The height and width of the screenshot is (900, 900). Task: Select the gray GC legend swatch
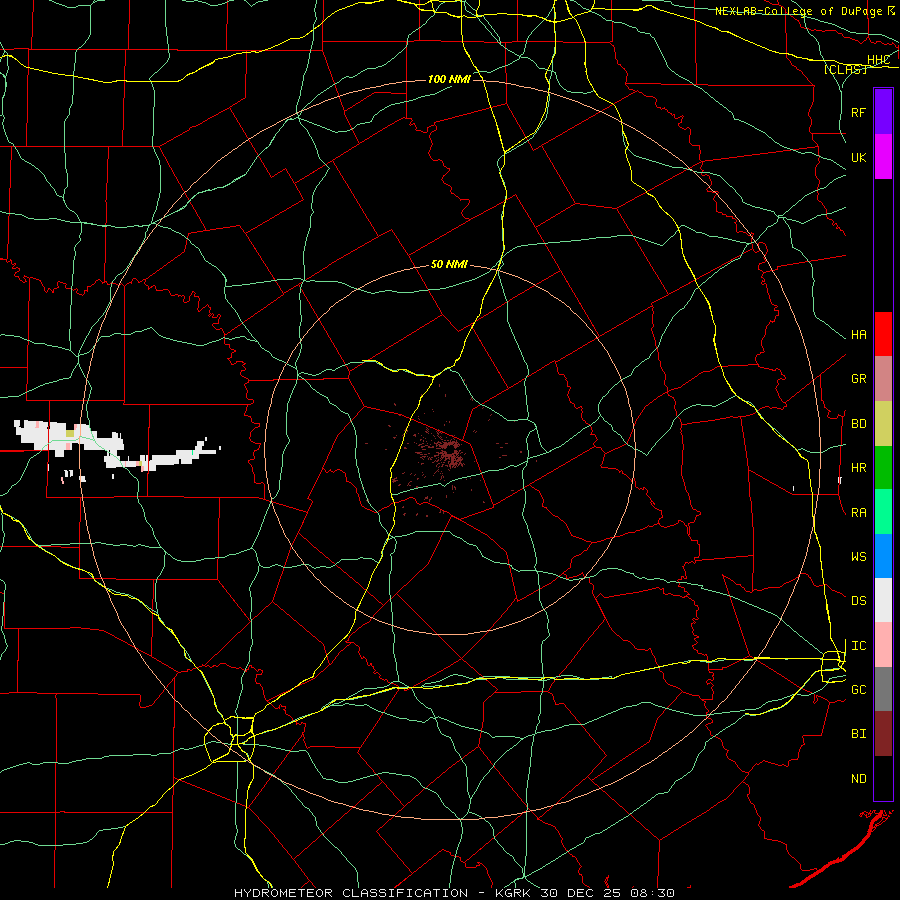(883, 689)
